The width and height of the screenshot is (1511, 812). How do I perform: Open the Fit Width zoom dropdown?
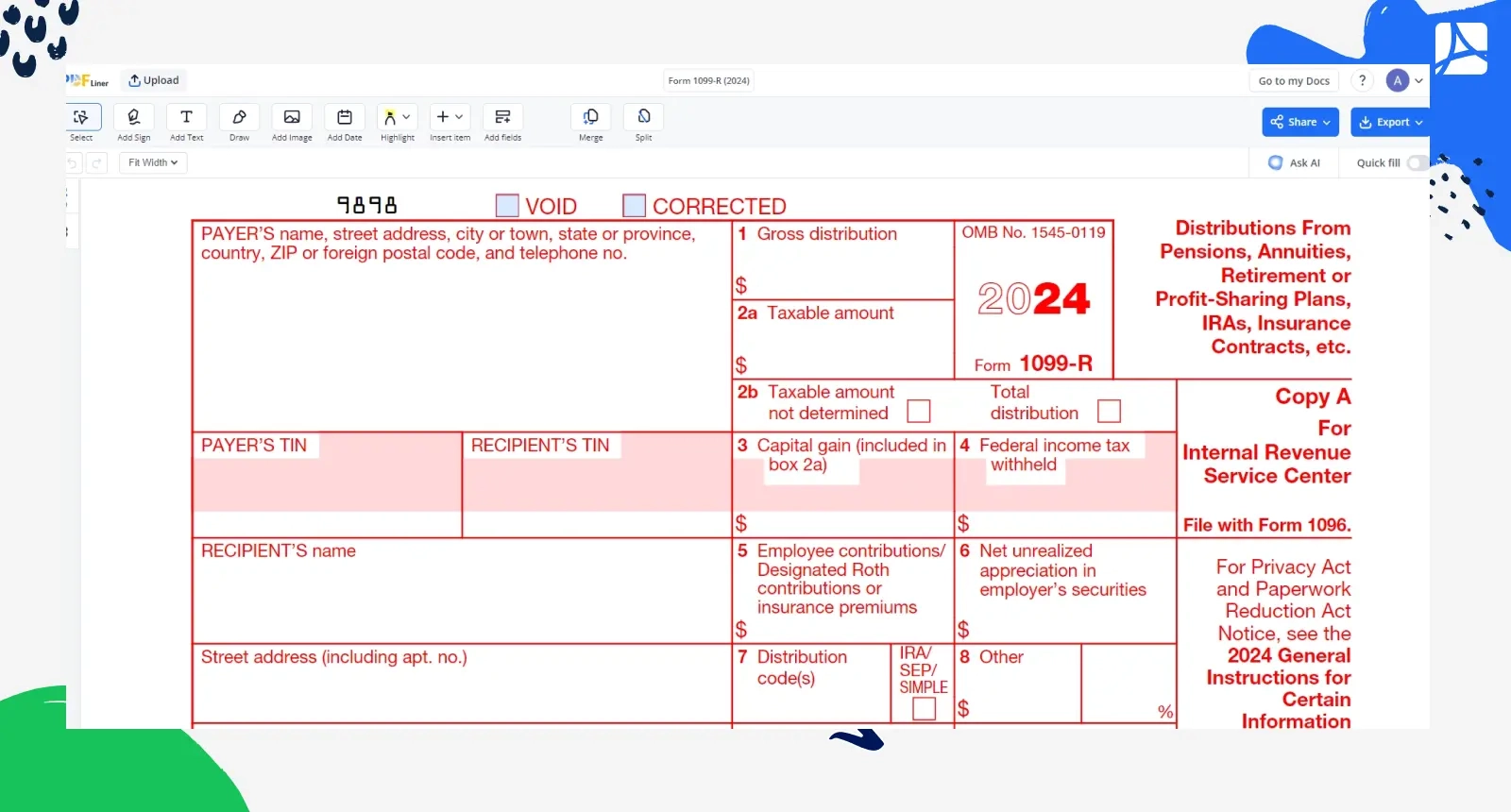click(153, 162)
